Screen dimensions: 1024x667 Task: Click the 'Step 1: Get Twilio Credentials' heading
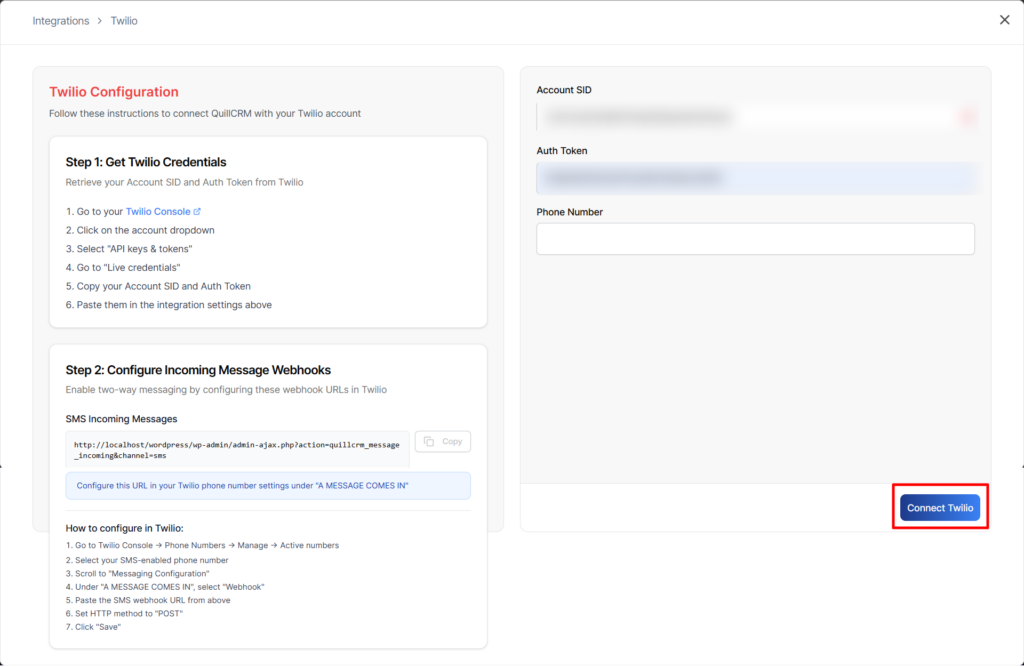pos(146,162)
